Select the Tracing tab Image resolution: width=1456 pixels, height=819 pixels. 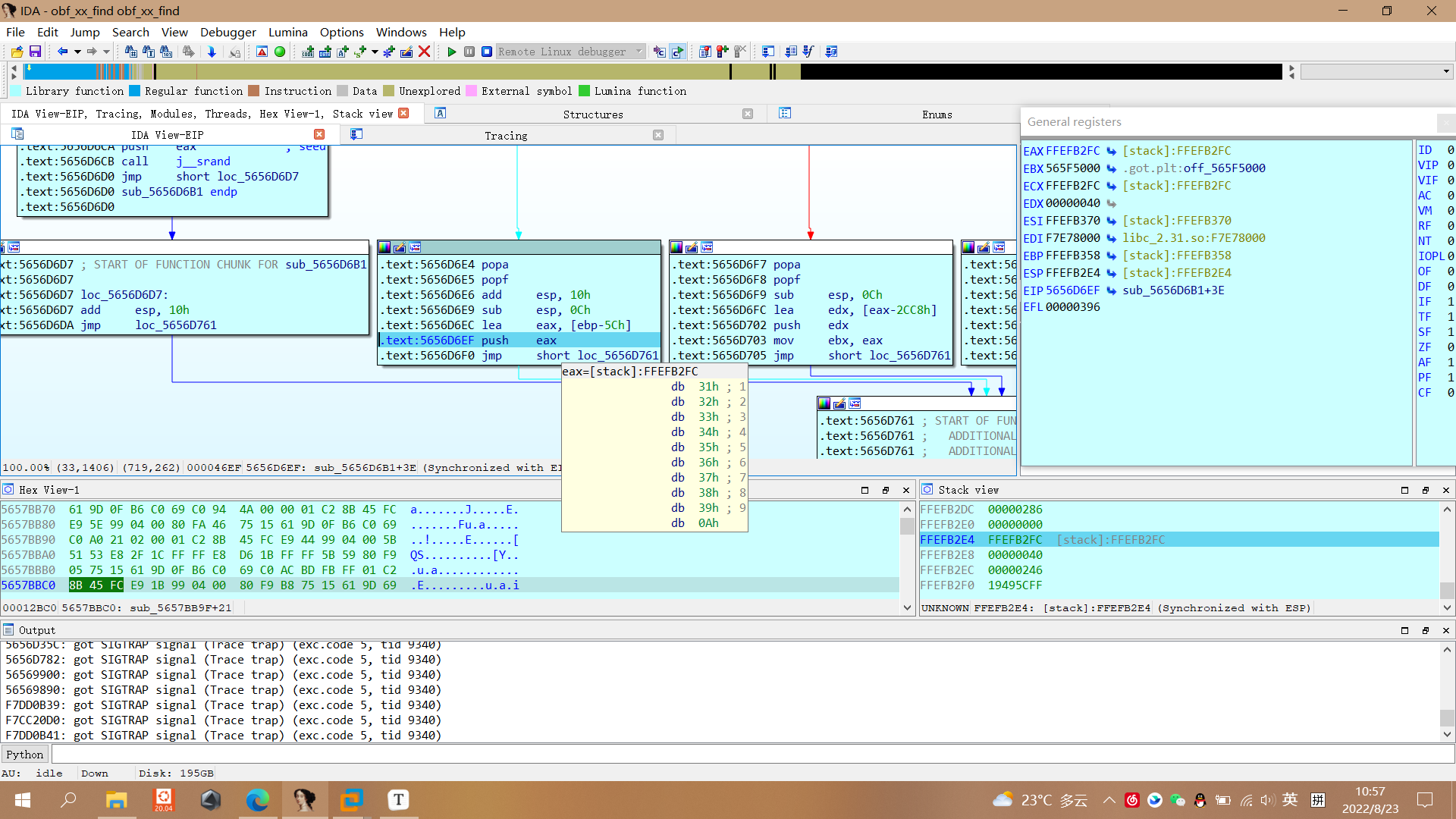pos(506,136)
